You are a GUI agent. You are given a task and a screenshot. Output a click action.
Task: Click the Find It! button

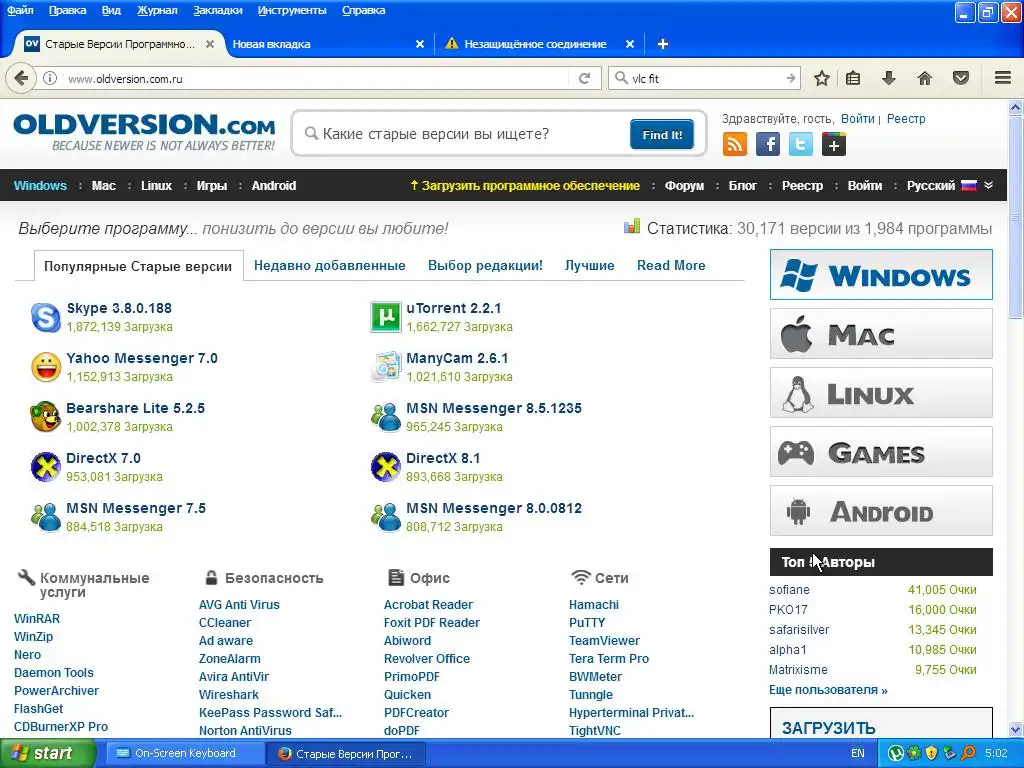[662, 135]
